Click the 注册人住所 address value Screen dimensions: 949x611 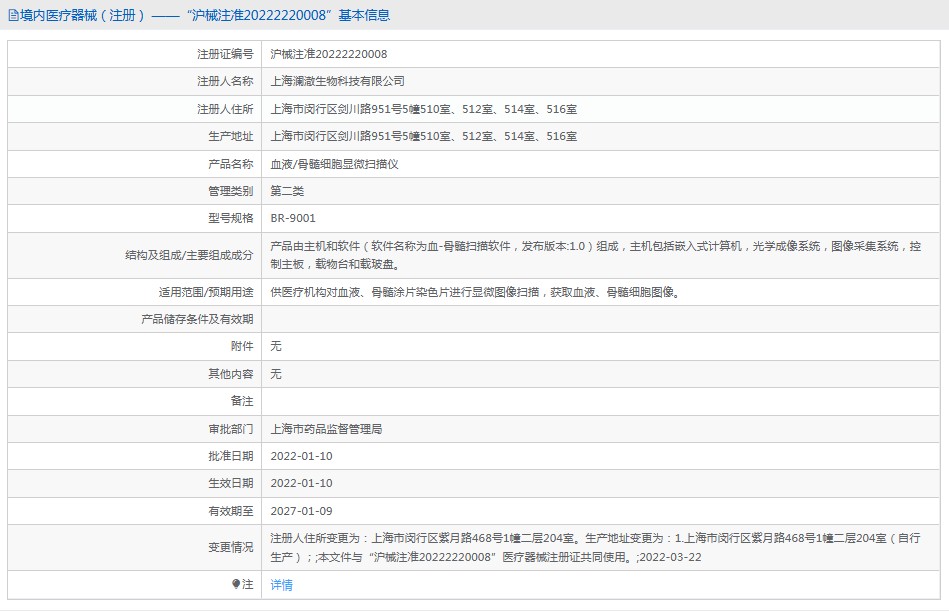coord(423,109)
